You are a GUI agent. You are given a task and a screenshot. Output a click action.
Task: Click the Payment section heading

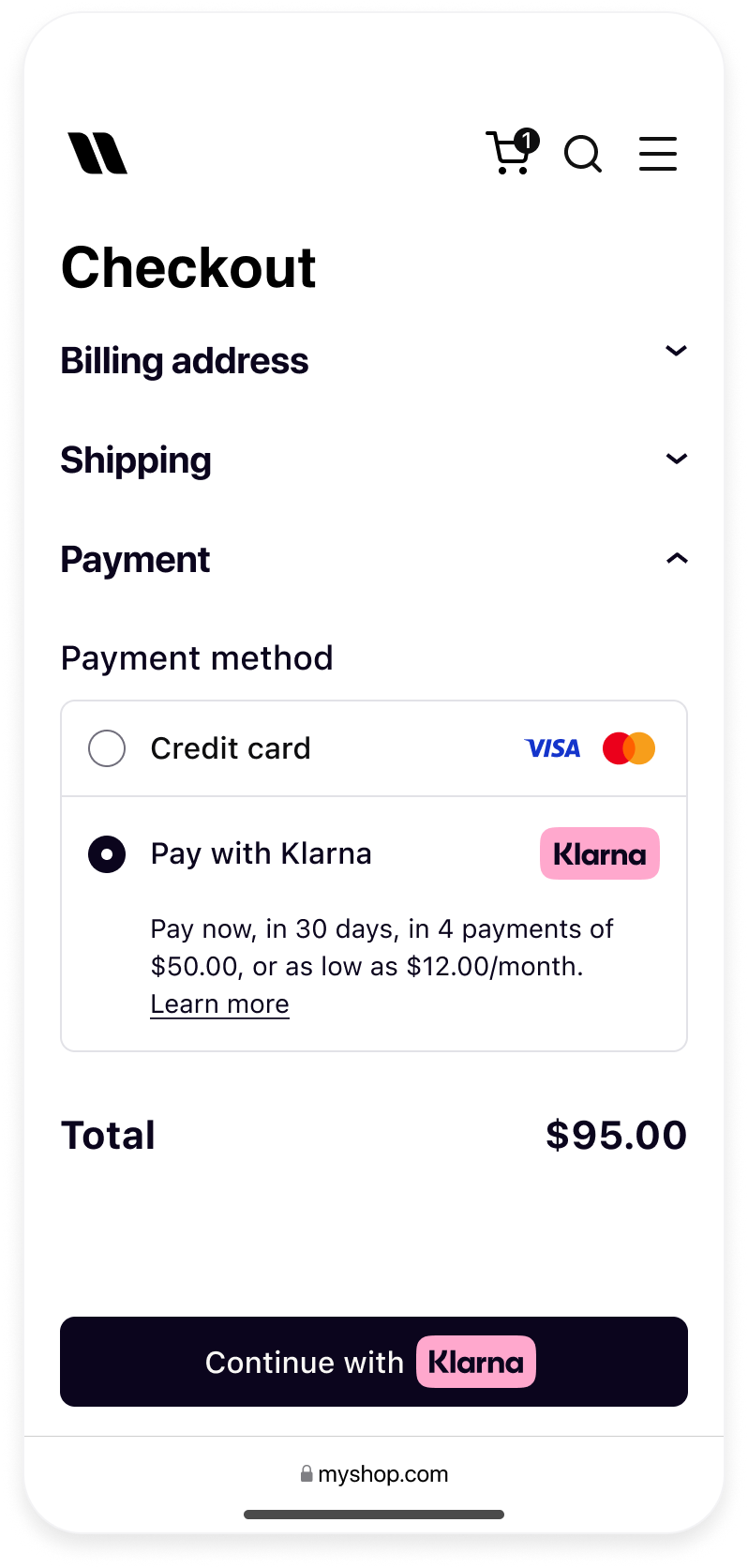(x=136, y=560)
